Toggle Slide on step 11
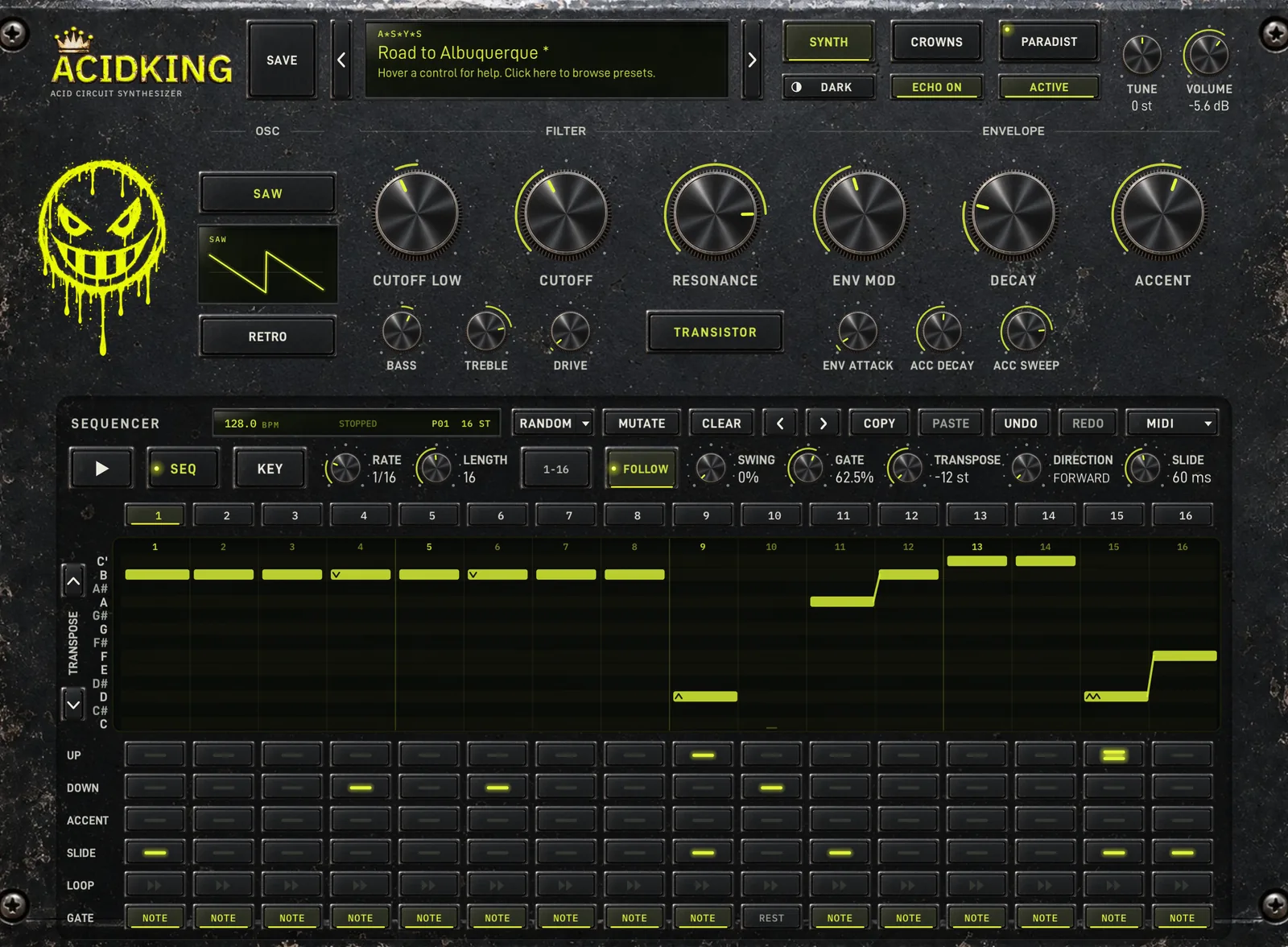The image size is (1288, 947). tap(840, 853)
